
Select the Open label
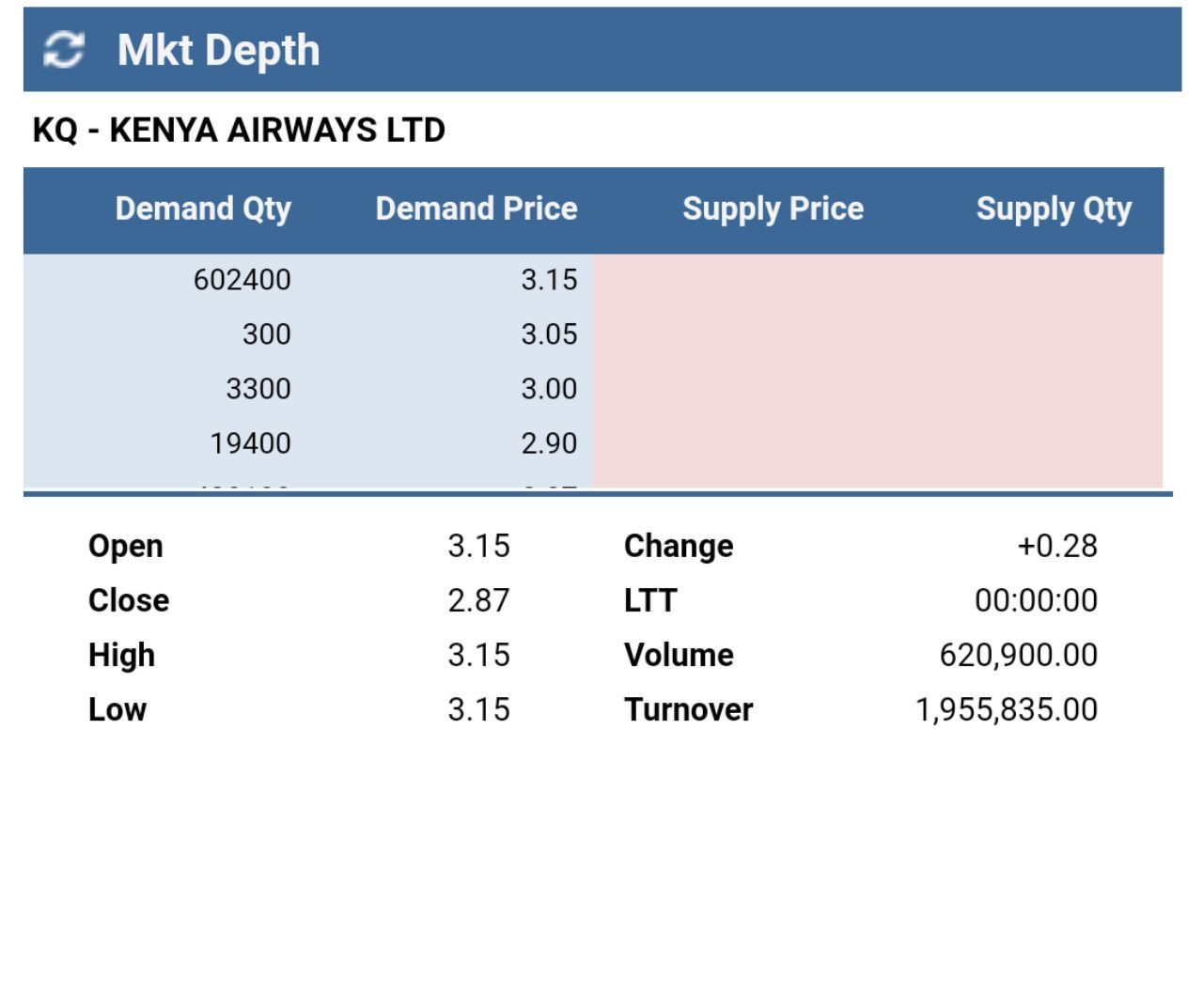(126, 547)
